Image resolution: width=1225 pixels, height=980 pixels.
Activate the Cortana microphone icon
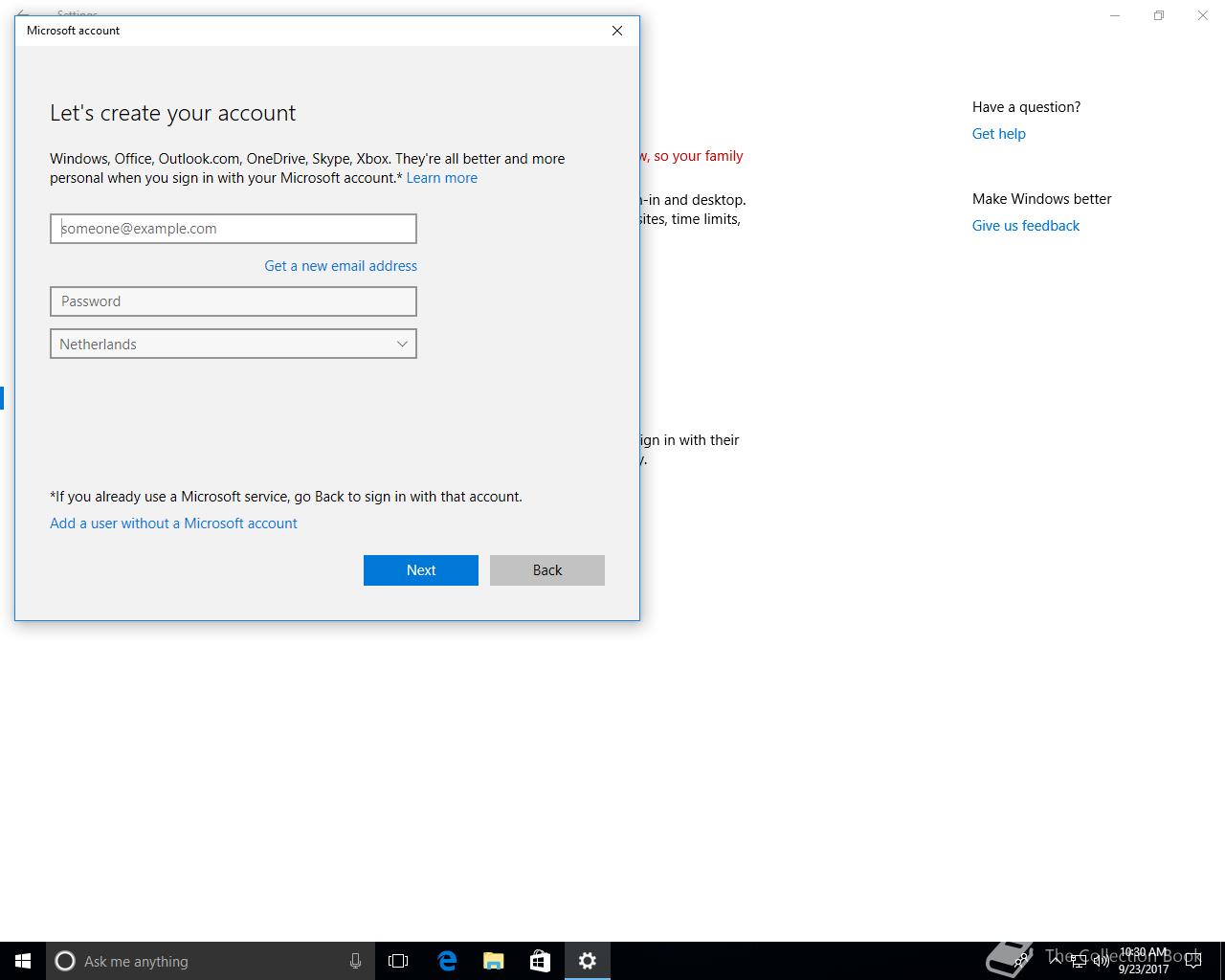tap(355, 961)
